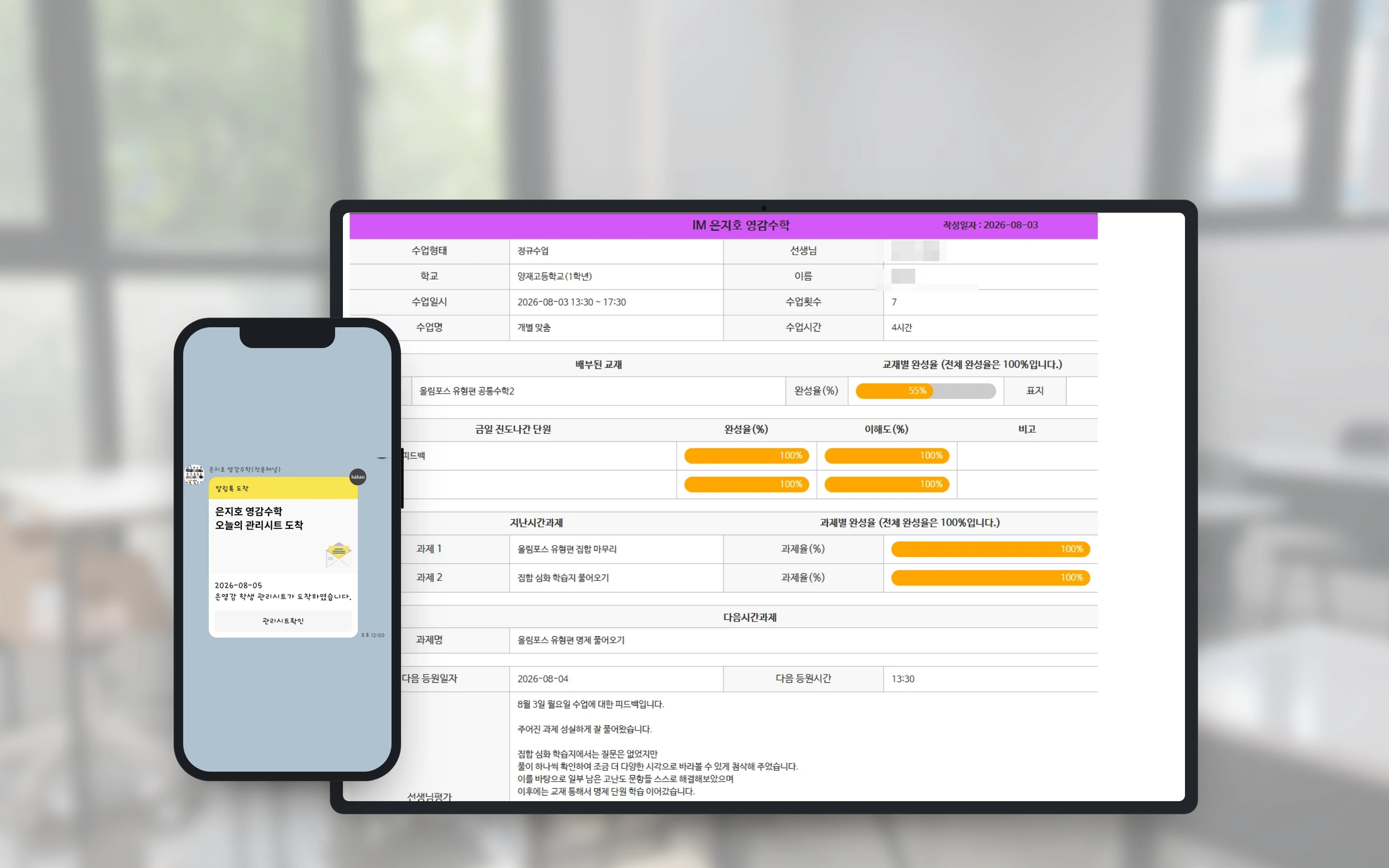The image size is (1389, 868).
Task: Click the 2026-08-05 date in the phone message
Action: point(238,585)
